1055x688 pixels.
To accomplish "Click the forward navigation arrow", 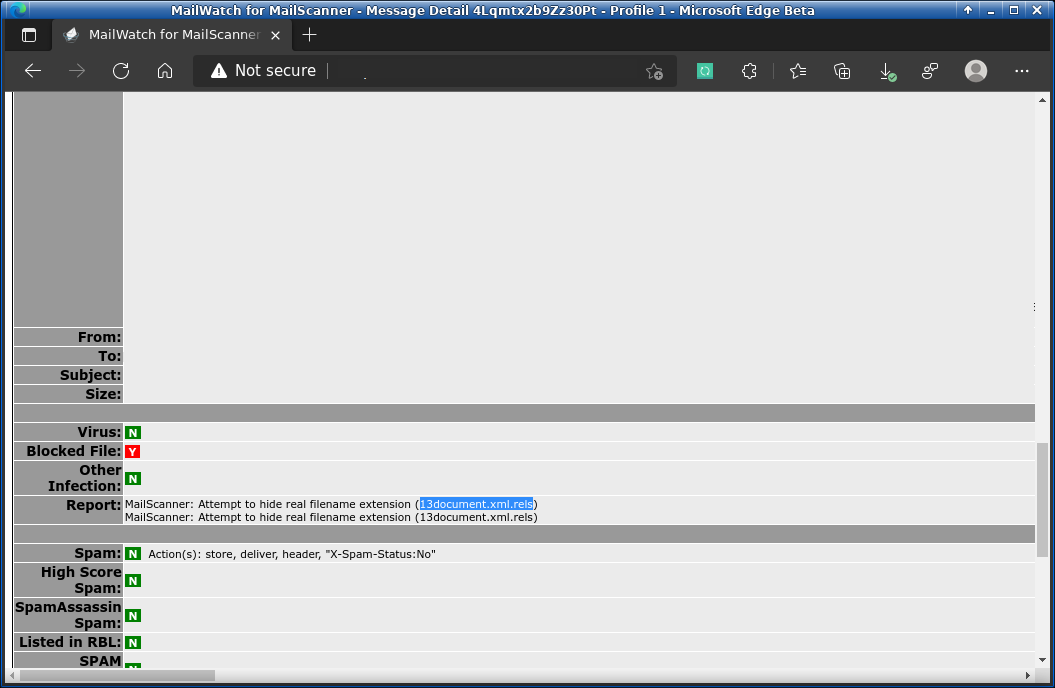I will [x=77, y=71].
